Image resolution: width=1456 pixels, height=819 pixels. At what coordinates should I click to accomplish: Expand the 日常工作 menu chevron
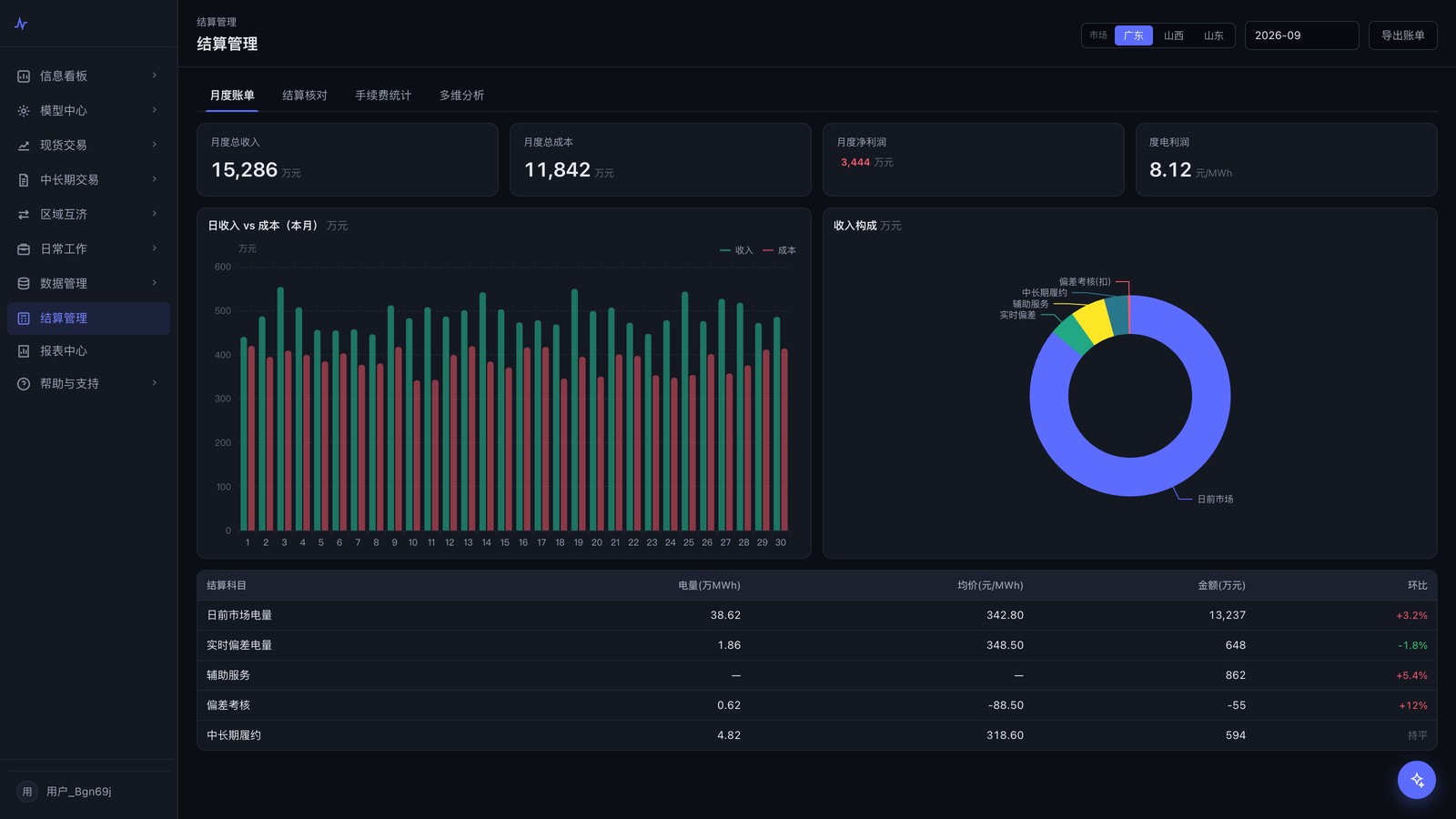click(155, 248)
